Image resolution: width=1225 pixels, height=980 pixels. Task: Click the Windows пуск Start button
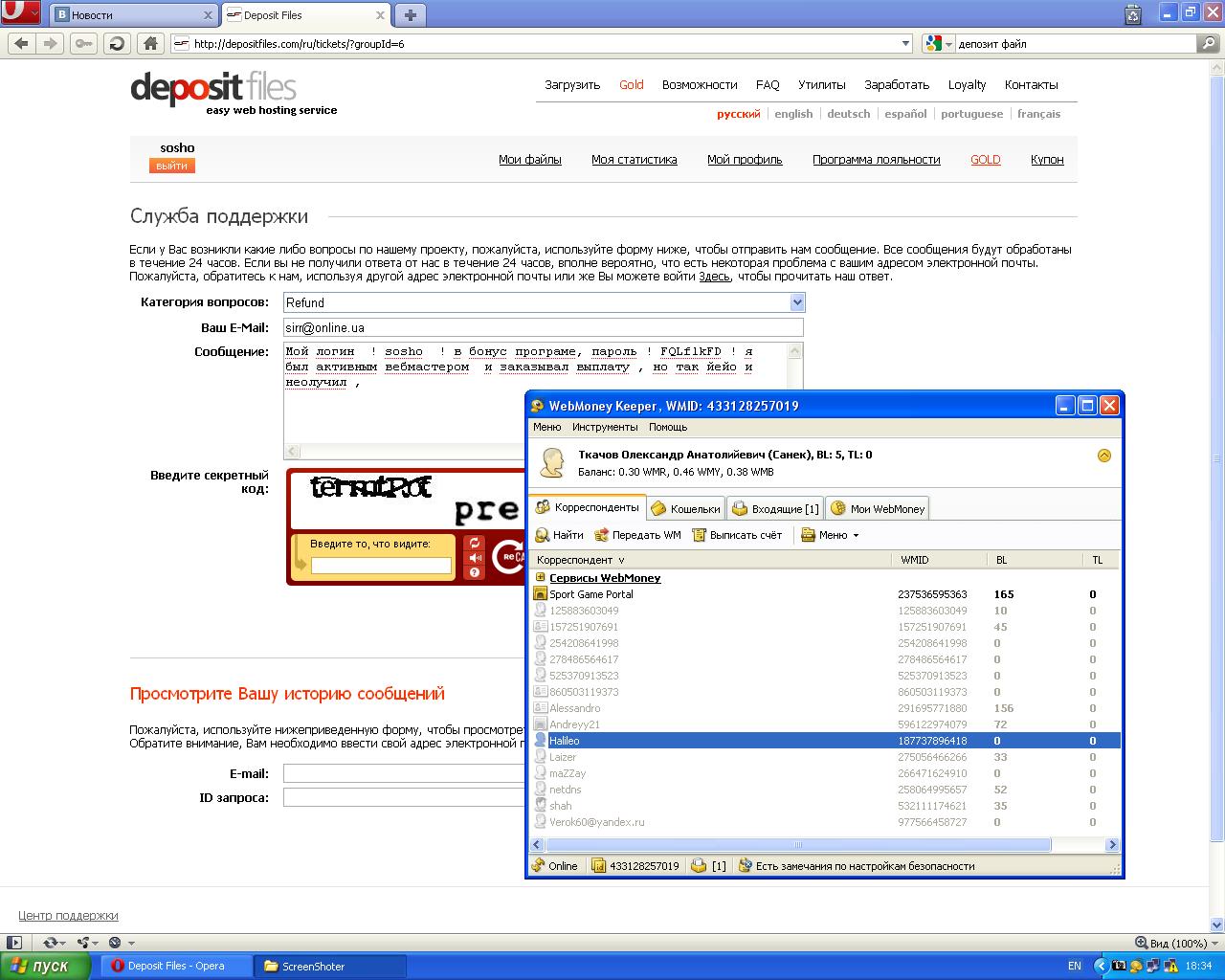[45, 966]
